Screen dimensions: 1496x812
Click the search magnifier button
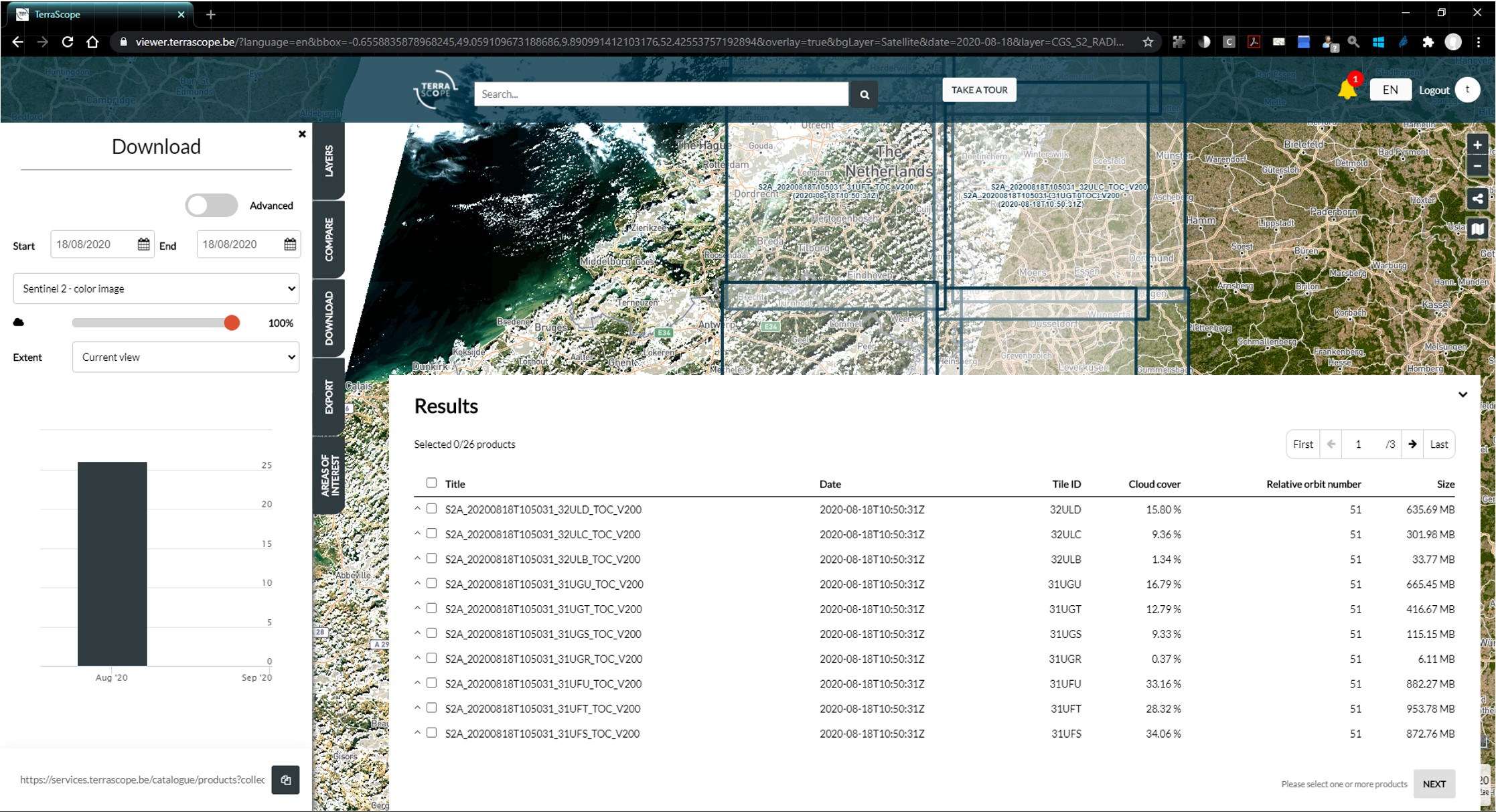[864, 94]
